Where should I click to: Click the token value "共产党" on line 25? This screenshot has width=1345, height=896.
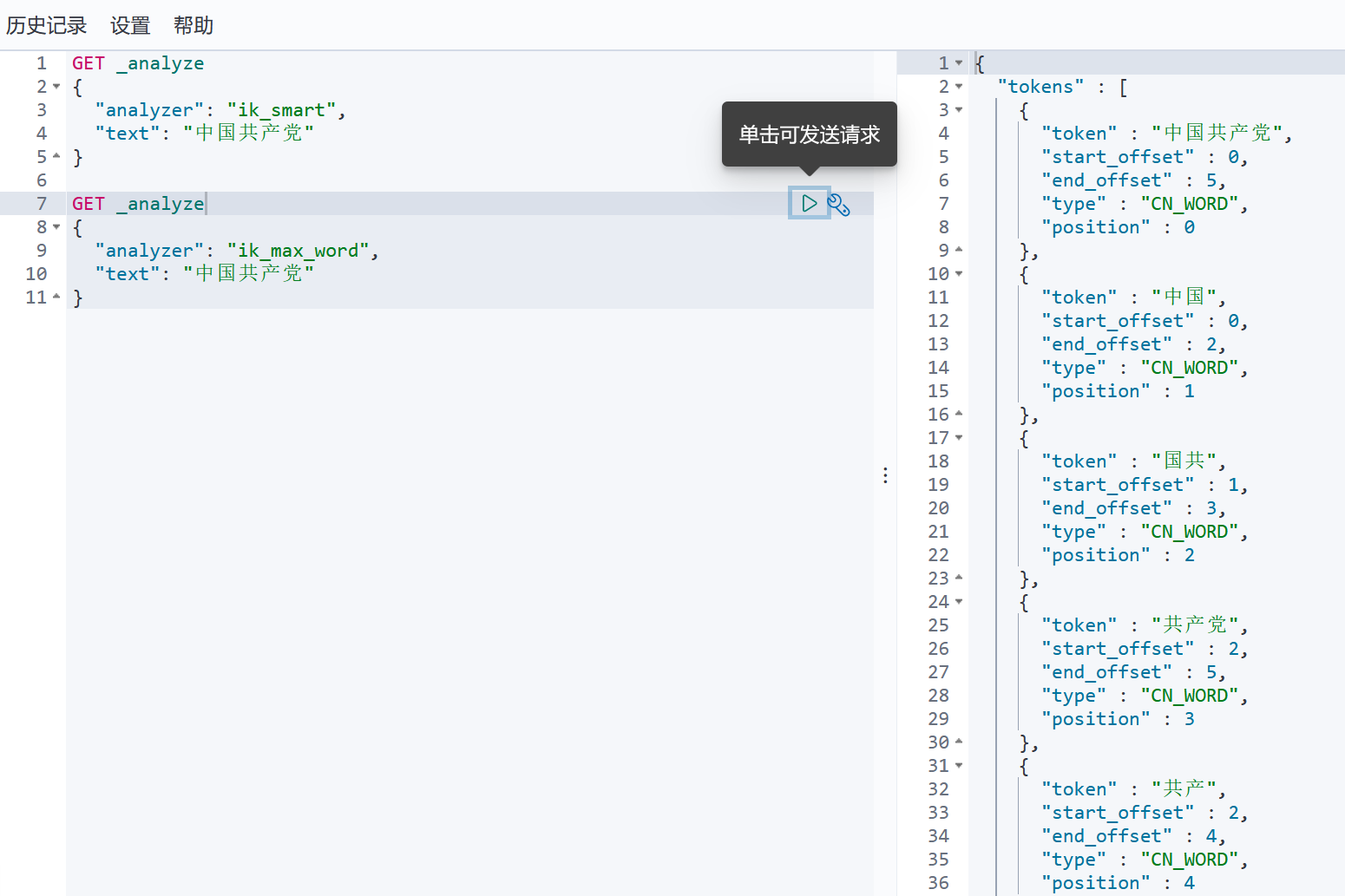1195,625
